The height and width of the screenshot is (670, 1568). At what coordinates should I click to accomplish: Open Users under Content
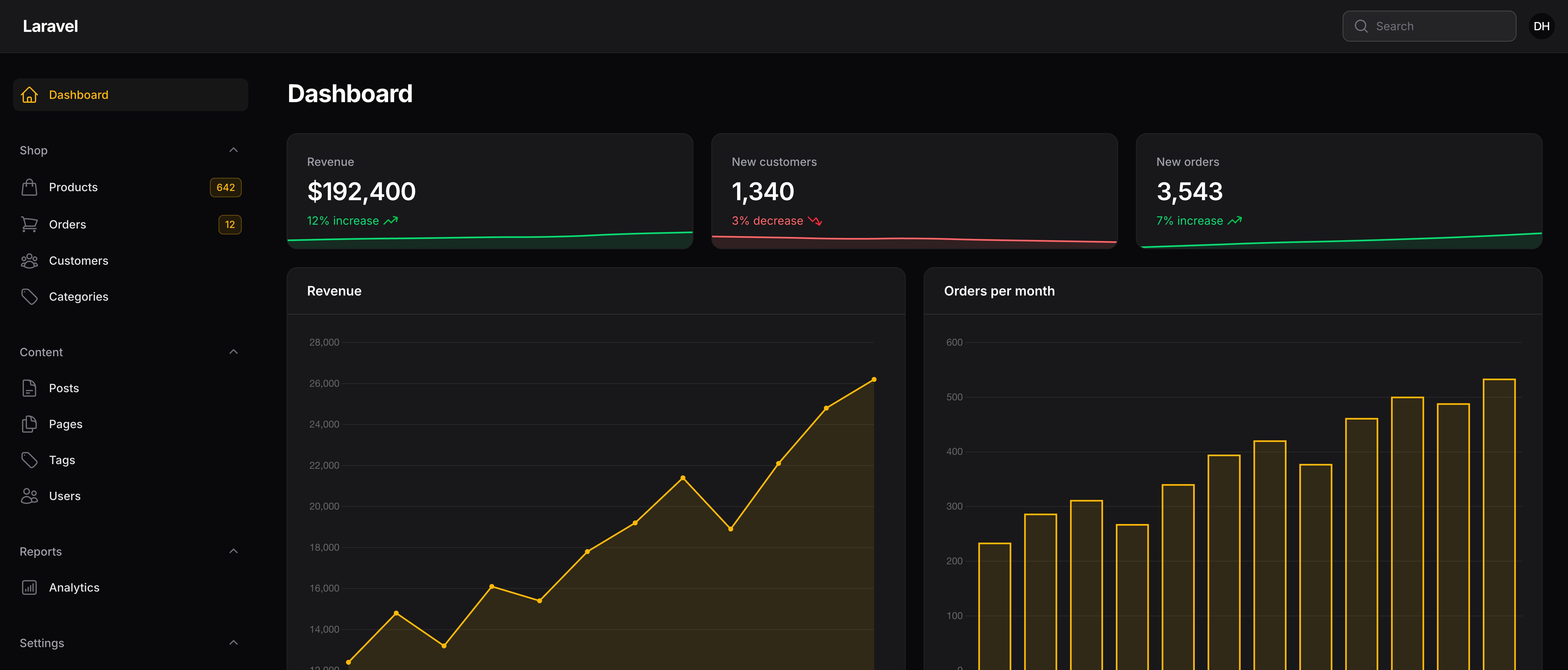point(130,496)
